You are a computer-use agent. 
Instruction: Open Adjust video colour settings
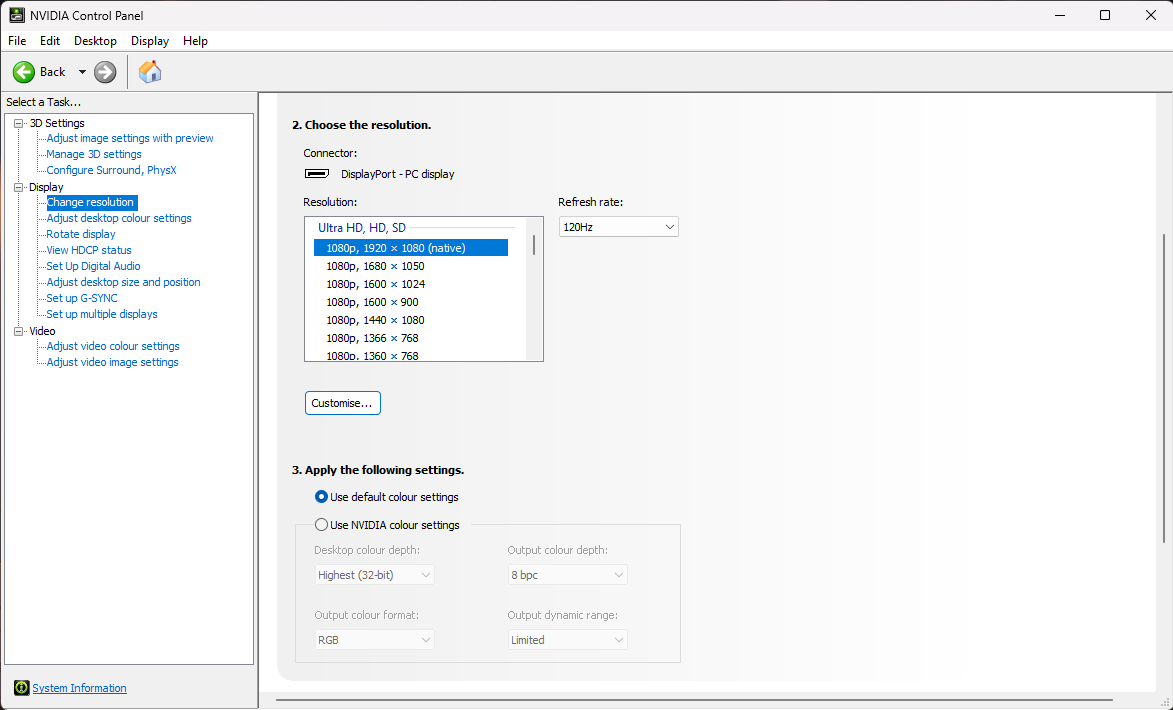pos(113,346)
